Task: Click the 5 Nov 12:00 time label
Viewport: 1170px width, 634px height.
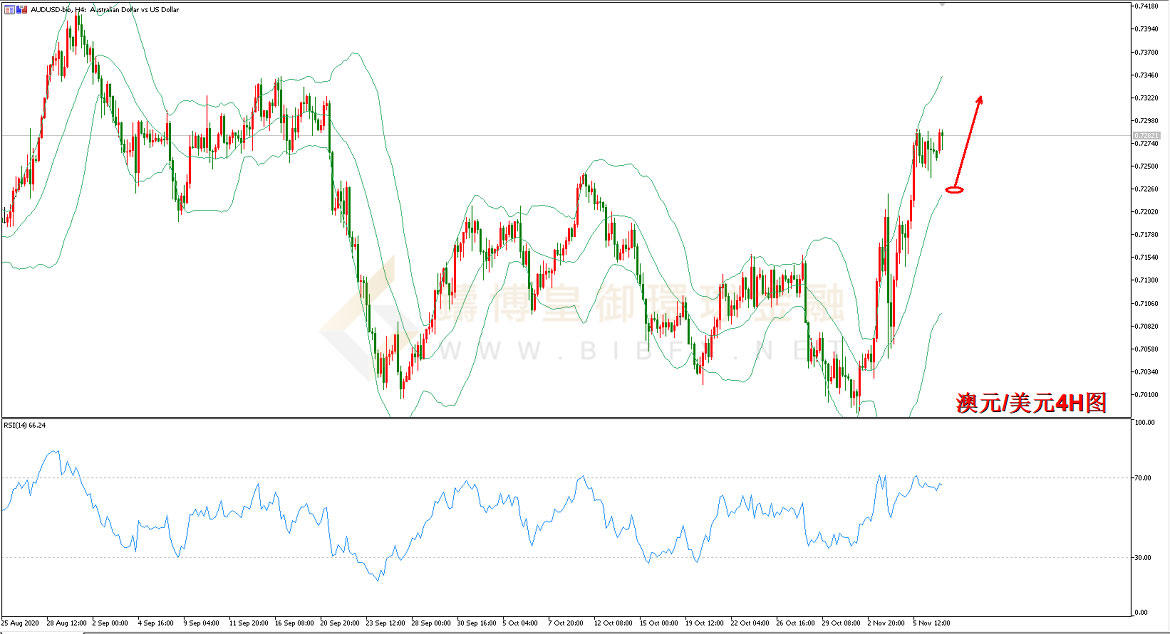Action: [x=933, y=621]
